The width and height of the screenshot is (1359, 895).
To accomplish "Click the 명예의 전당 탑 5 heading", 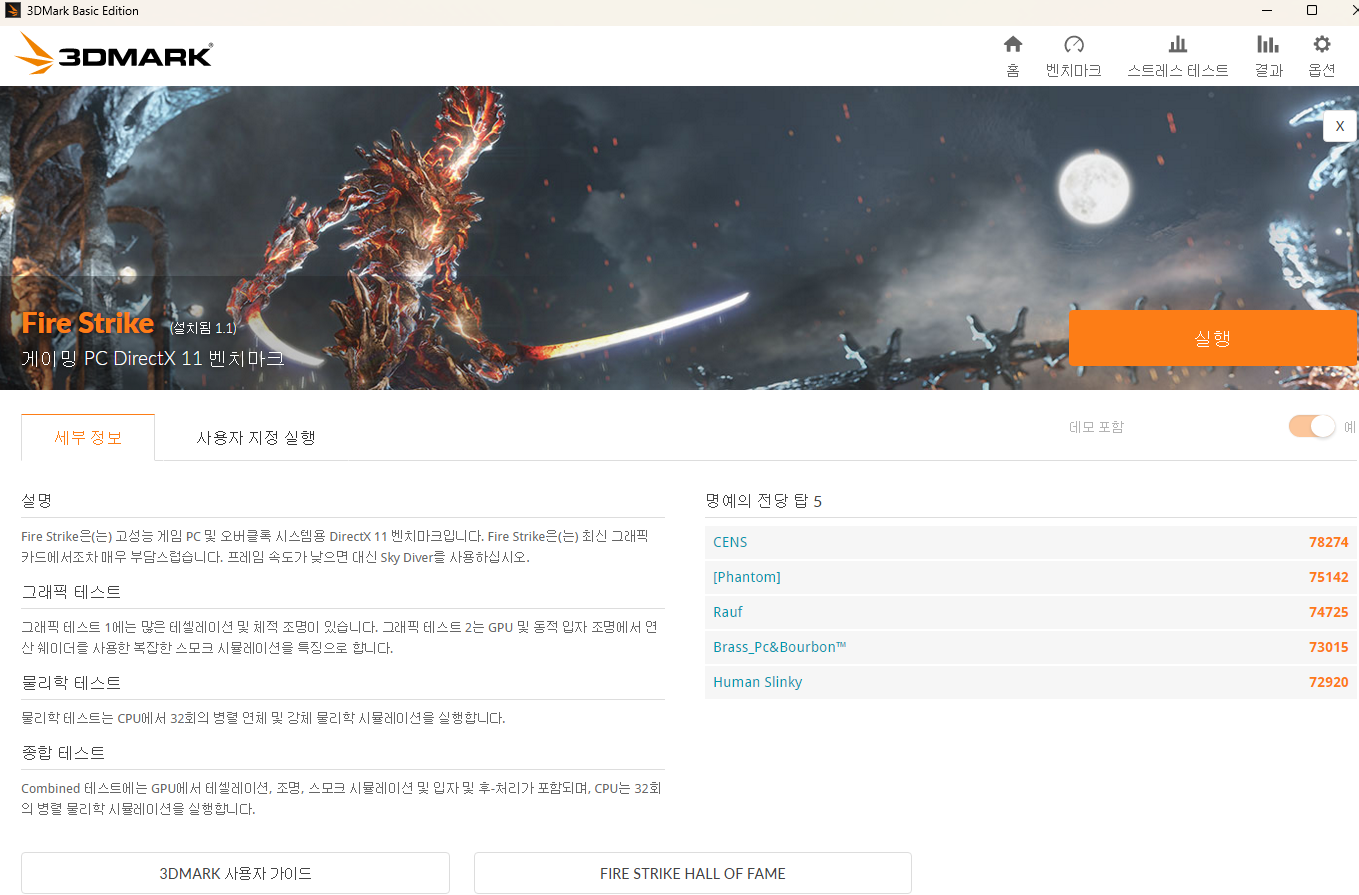I will pyautogui.click(x=764, y=501).
